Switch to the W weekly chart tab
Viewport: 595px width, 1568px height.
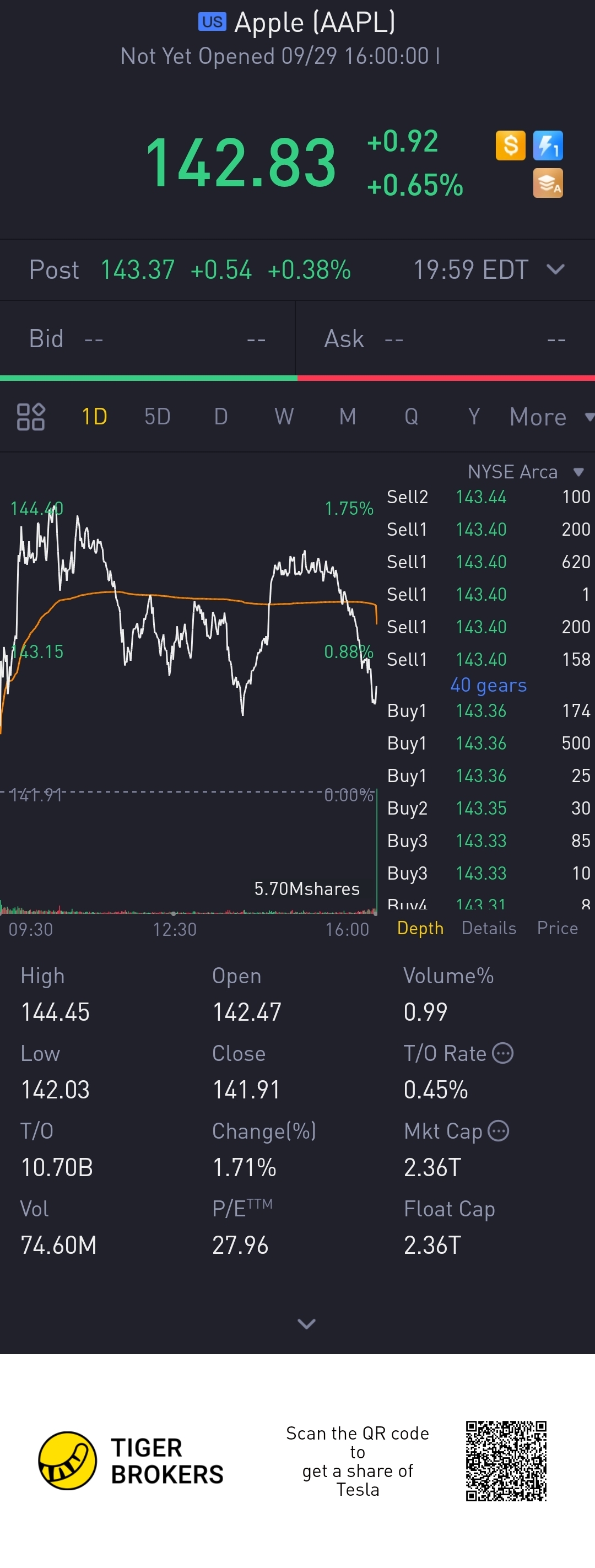[x=284, y=417]
